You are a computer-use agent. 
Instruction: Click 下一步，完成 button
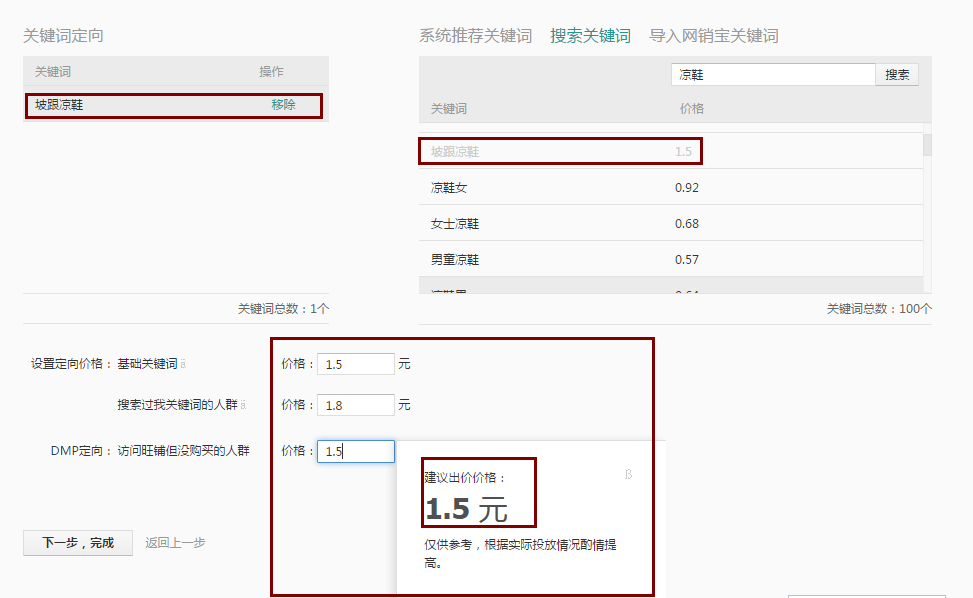[x=78, y=543]
